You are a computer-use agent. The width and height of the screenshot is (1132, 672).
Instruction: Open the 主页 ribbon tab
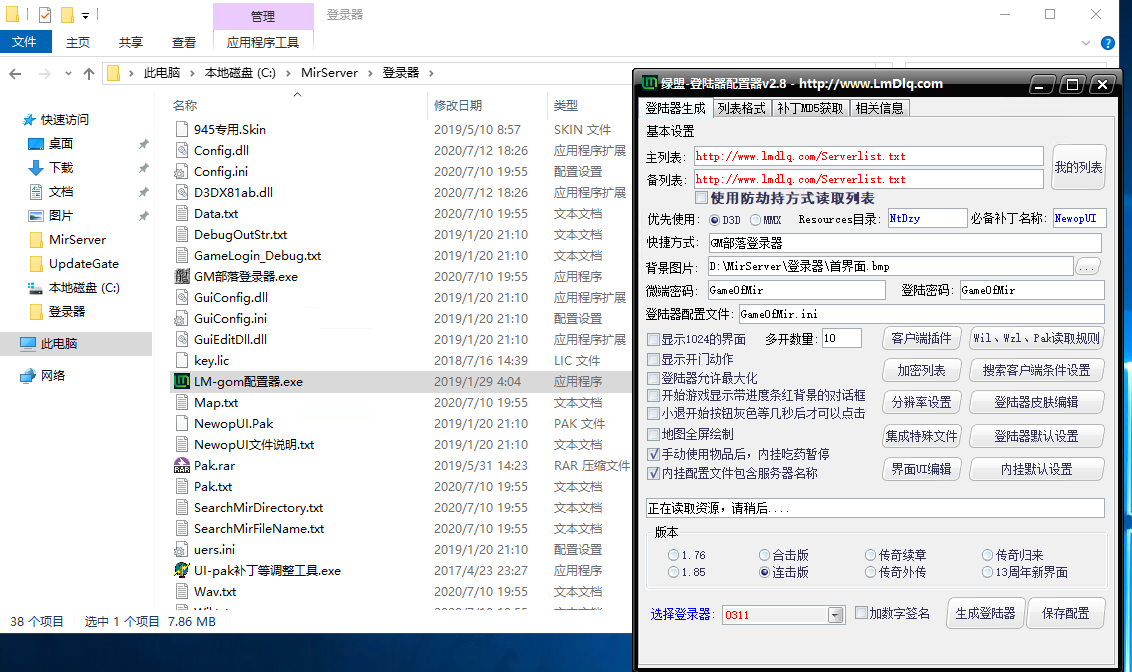pos(78,43)
